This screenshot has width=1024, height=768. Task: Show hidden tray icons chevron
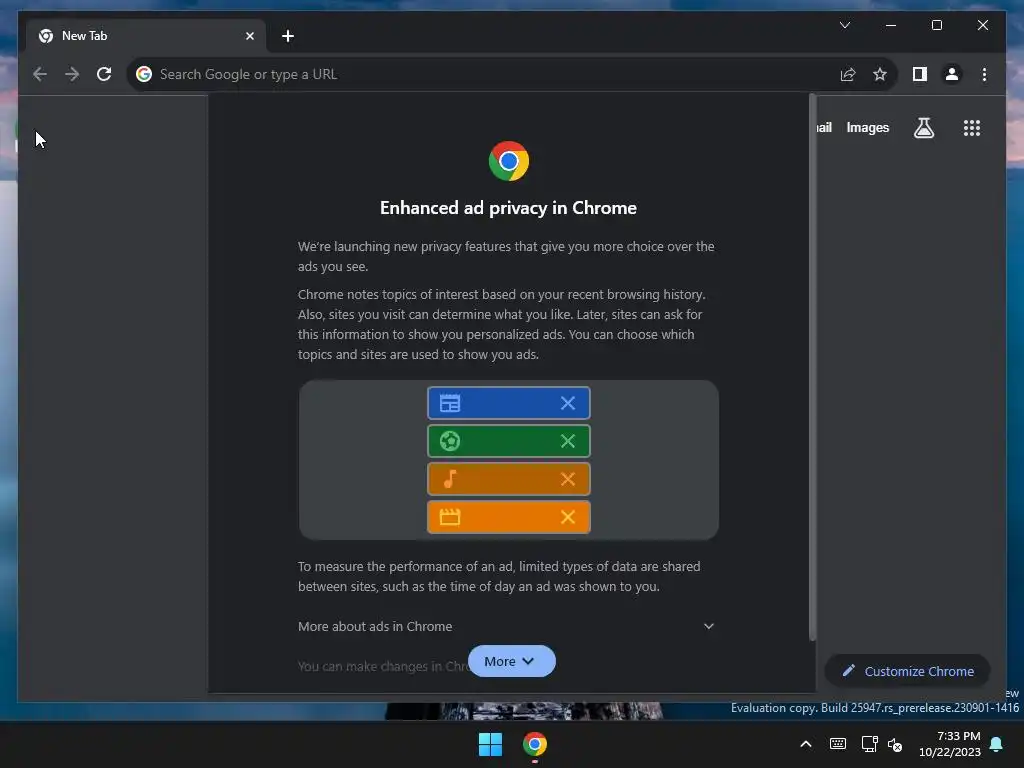point(805,744)
